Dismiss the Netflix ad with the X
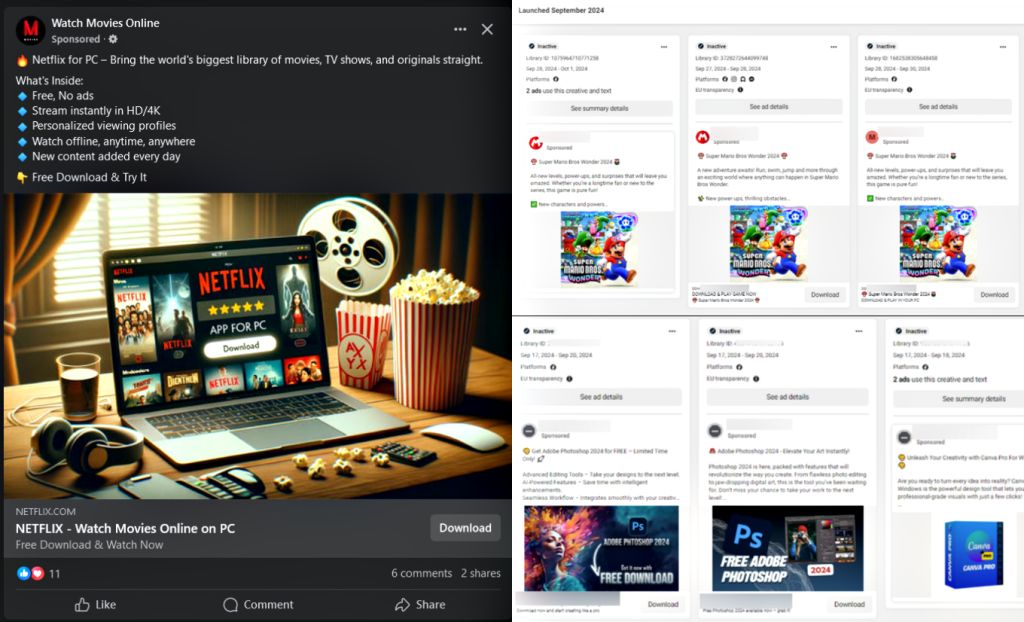The image size is (1024, 622). 487,29
